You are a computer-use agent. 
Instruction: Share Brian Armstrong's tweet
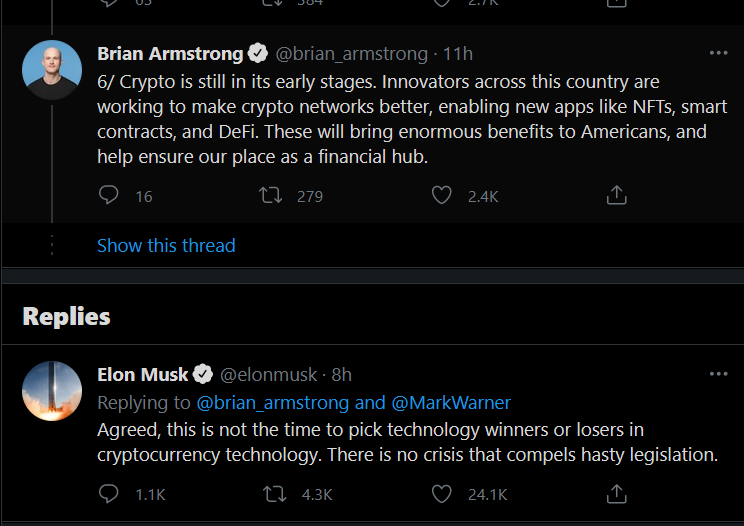(x=617, y=196)
